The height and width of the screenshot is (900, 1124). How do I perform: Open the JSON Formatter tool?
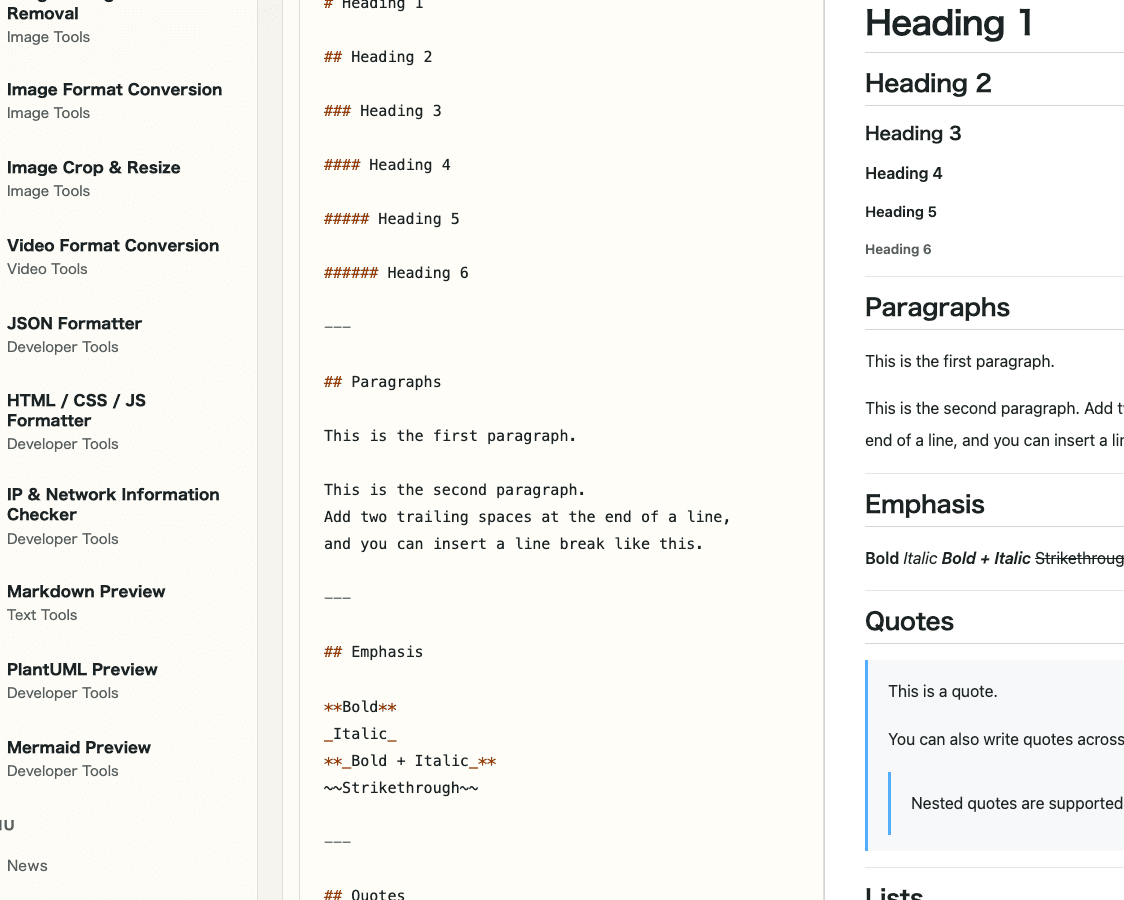click(74, 323)
